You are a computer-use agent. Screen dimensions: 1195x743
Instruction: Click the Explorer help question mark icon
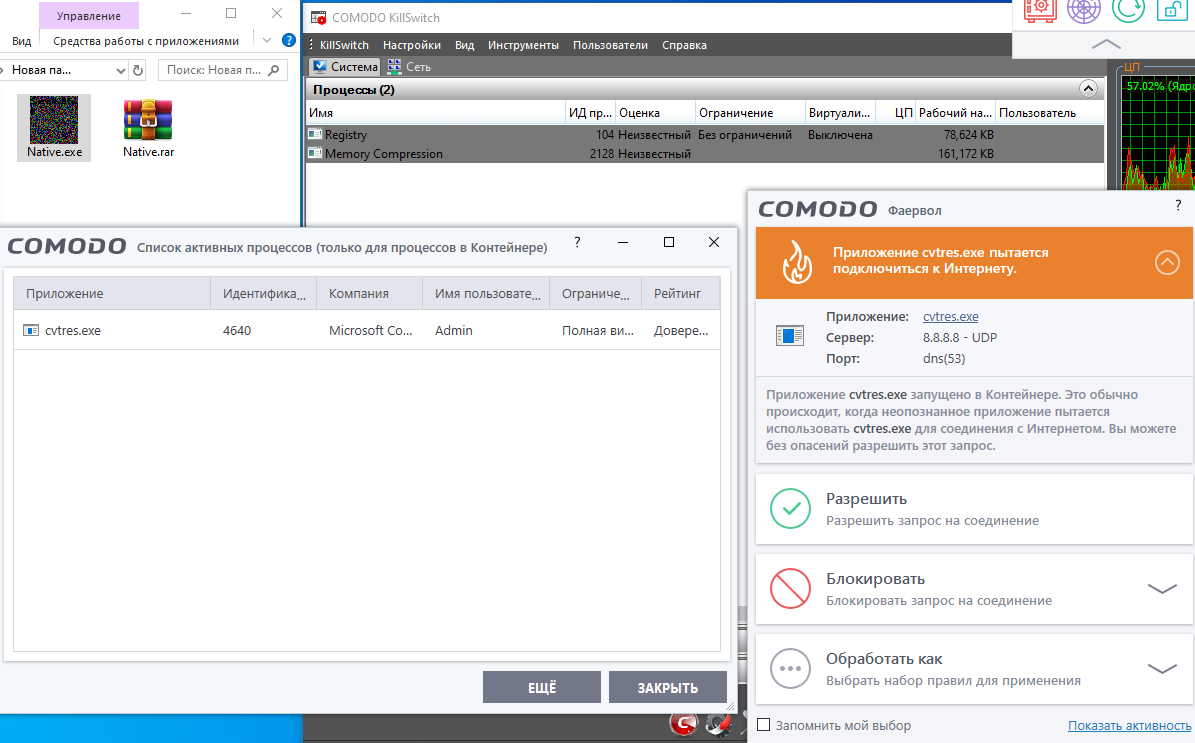[x=289, y=40]
